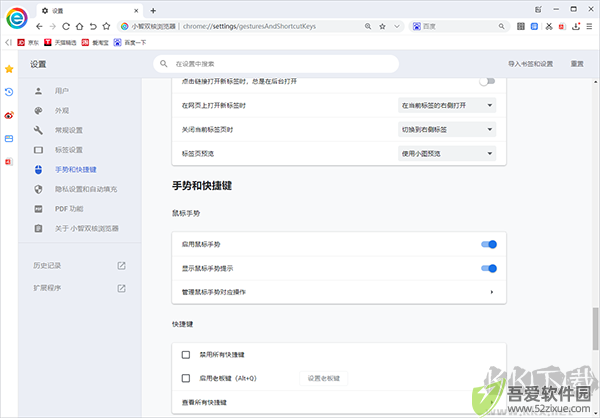The height and width of the screenshot is (418, 600).
Task: Expand the address bar dropdown chevron
Action: 397,26
